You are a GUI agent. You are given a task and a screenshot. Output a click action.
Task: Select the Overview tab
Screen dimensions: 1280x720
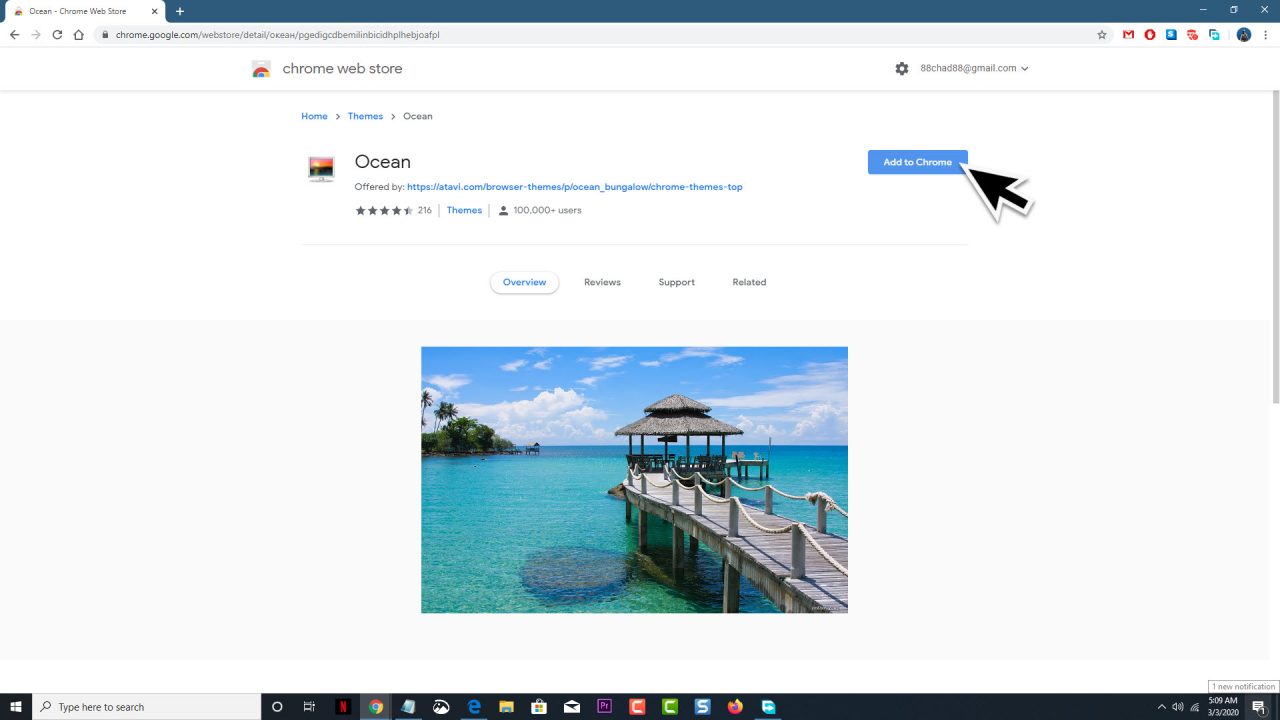coord(524,282)
